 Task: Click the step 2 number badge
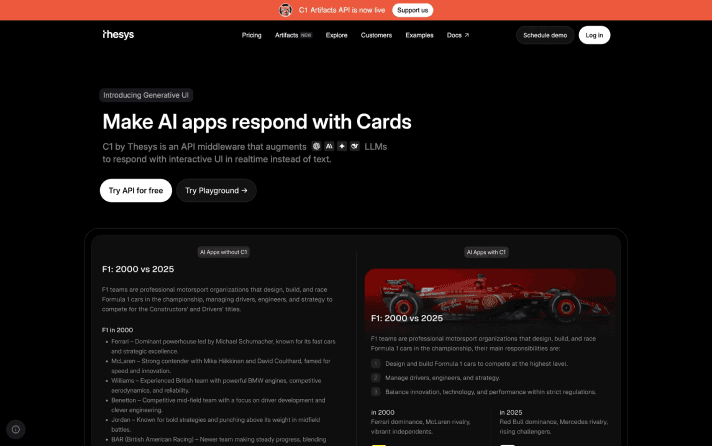tap(376, 377)
